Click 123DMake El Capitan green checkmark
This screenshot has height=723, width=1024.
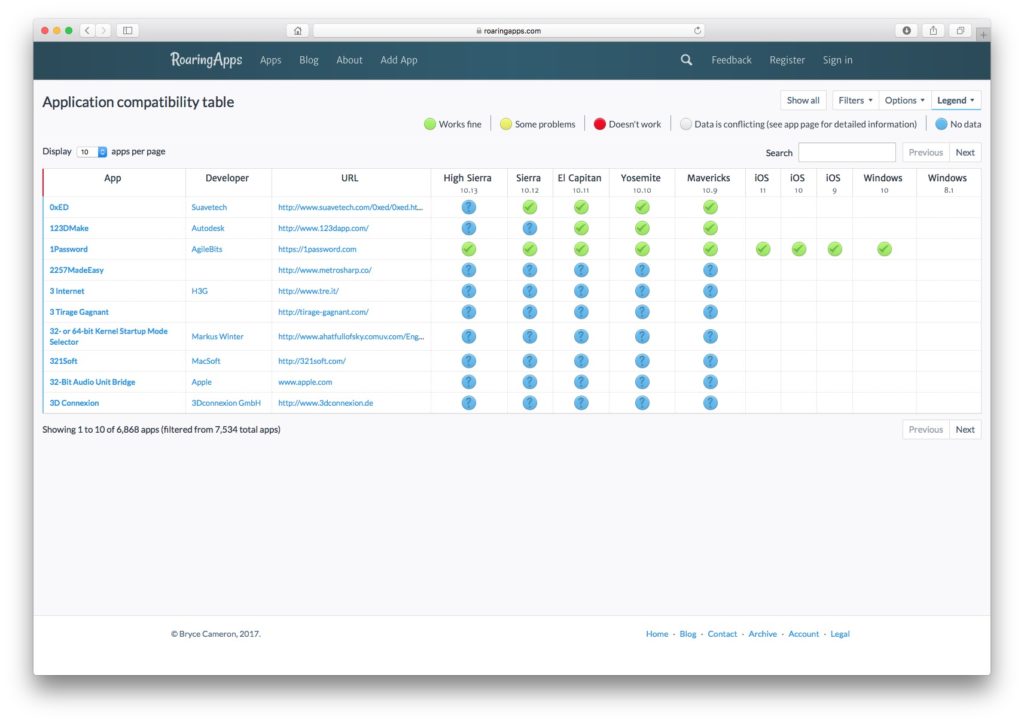coord(581,228)
